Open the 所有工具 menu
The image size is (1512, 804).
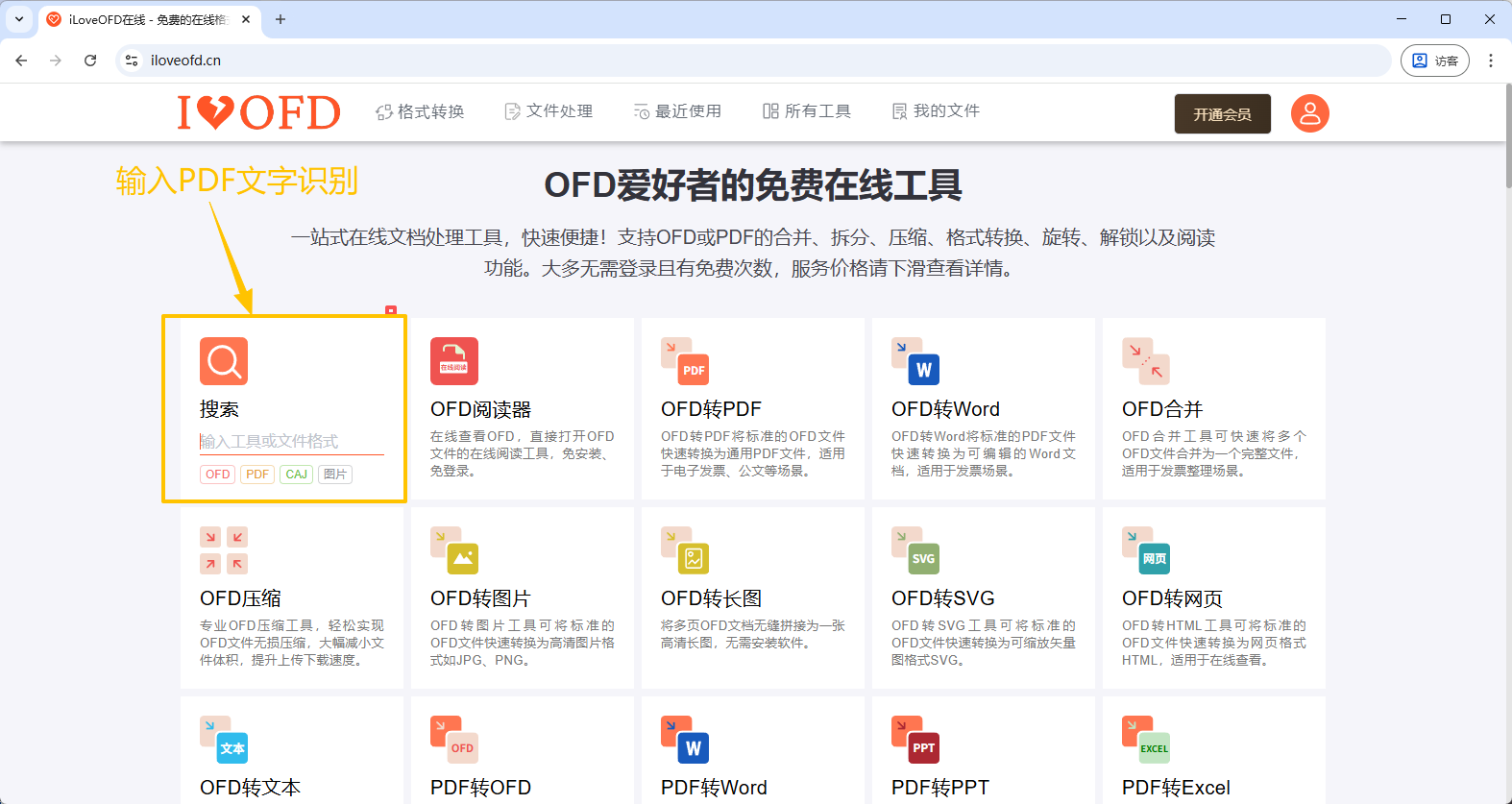point(807,111)
